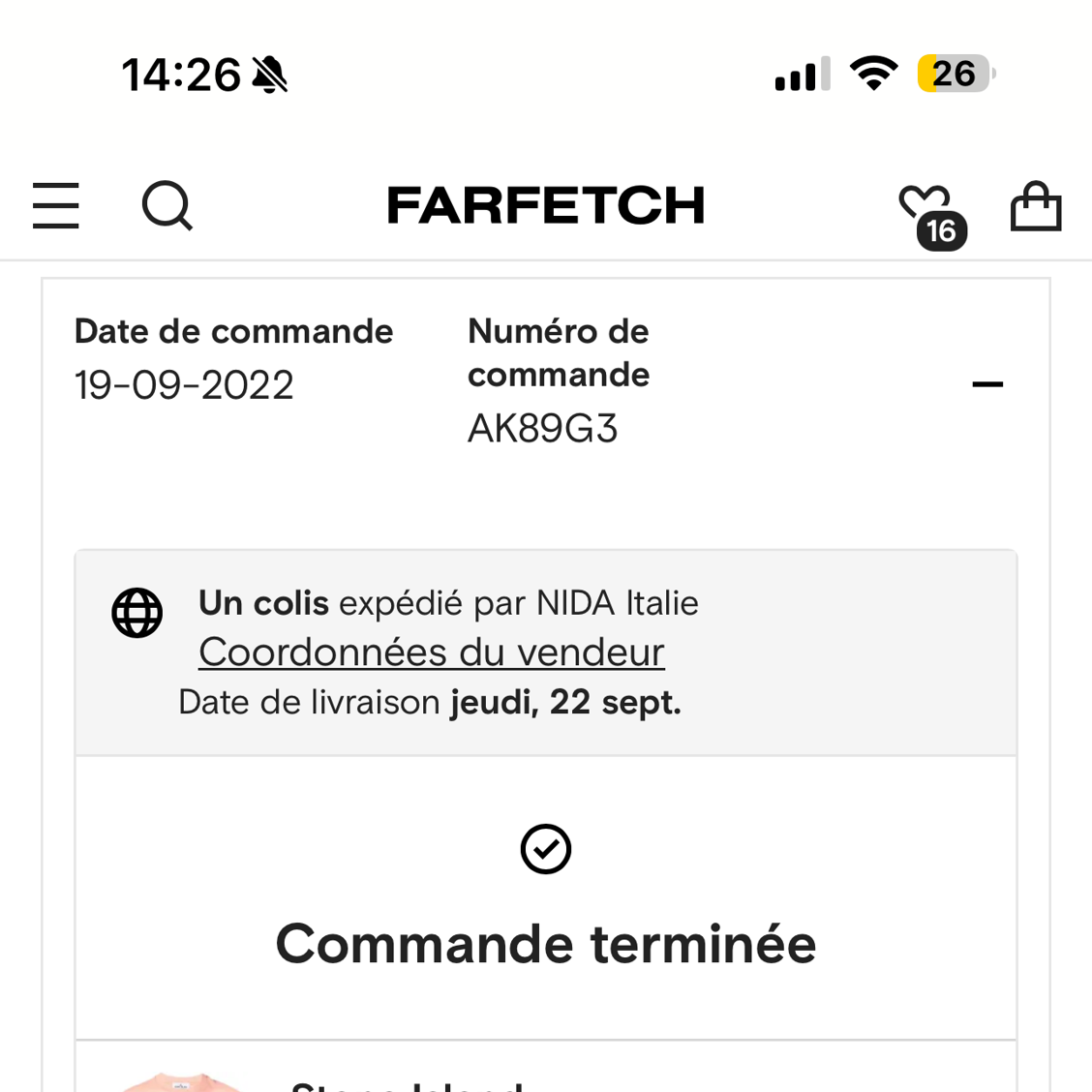Screen dimensions: 1092x1092
Task: Select the order number AK89G3
Action: pyautogui.click(x=542, y=428)
